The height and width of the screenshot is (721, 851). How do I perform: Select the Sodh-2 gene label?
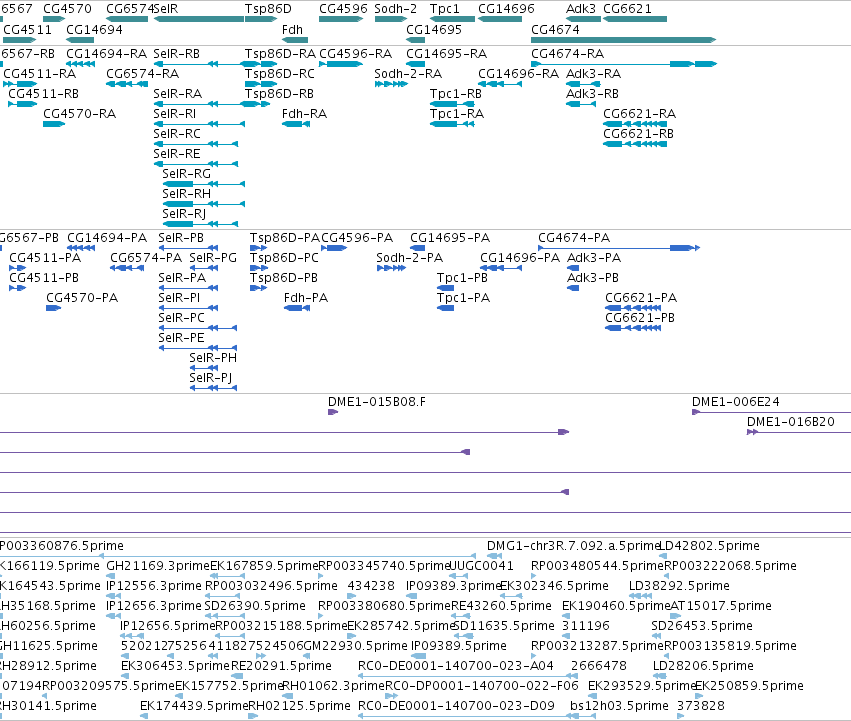(396, 9)
